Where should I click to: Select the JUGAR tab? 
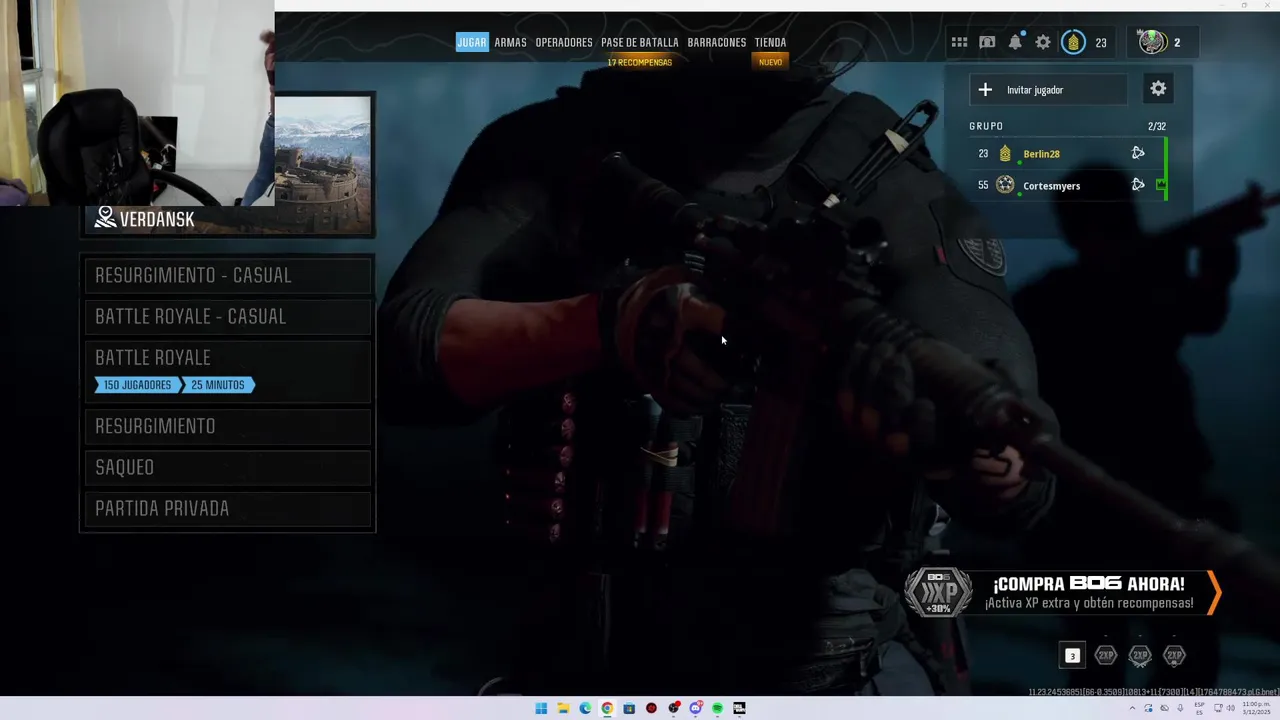[472, 42]
